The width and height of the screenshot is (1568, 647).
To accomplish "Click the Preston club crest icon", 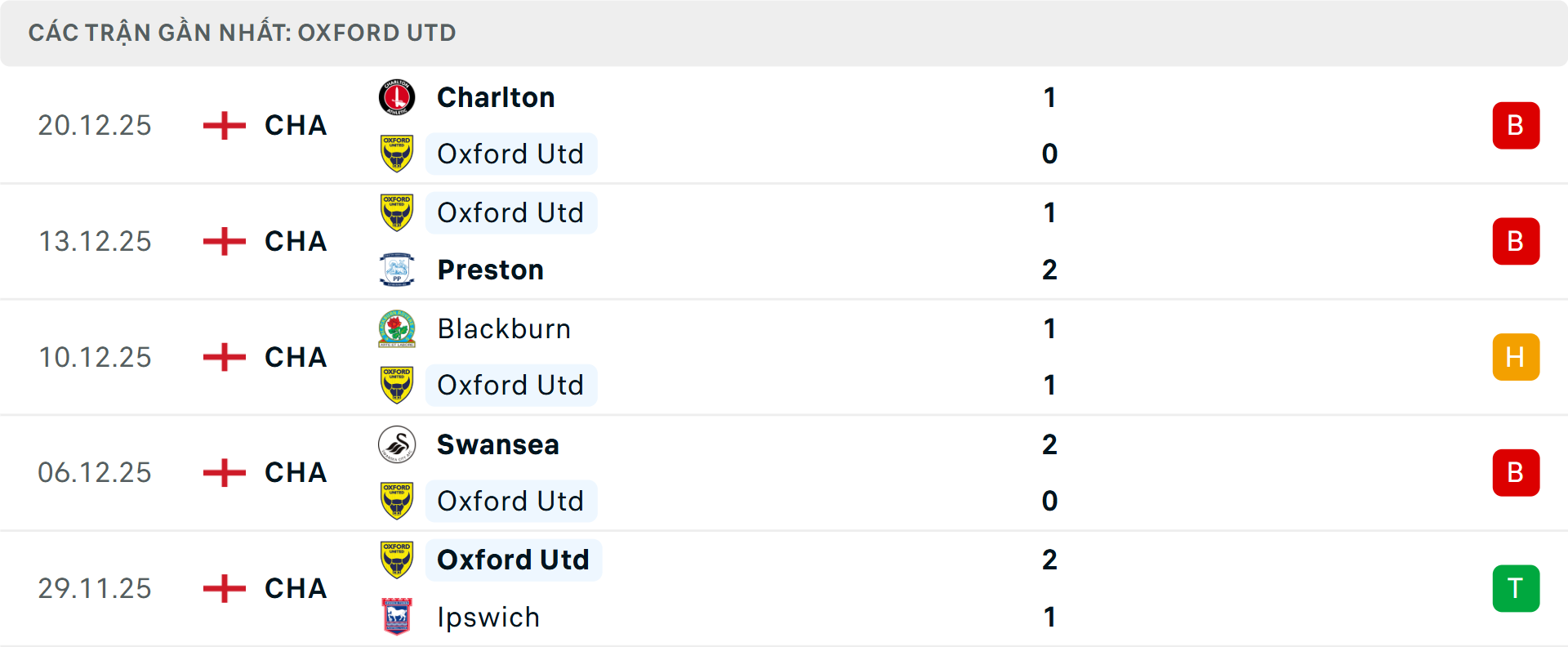I will [x=397, y=270].
